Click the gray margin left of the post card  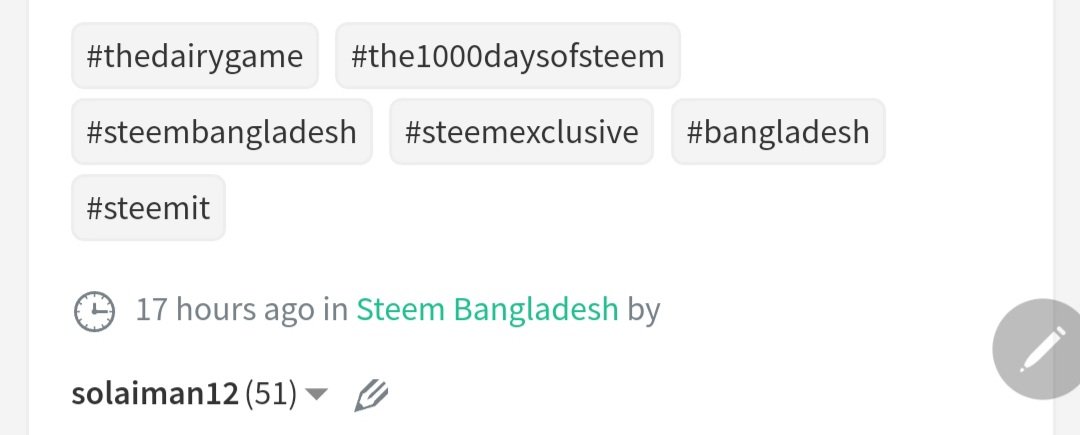coord(14,218)
